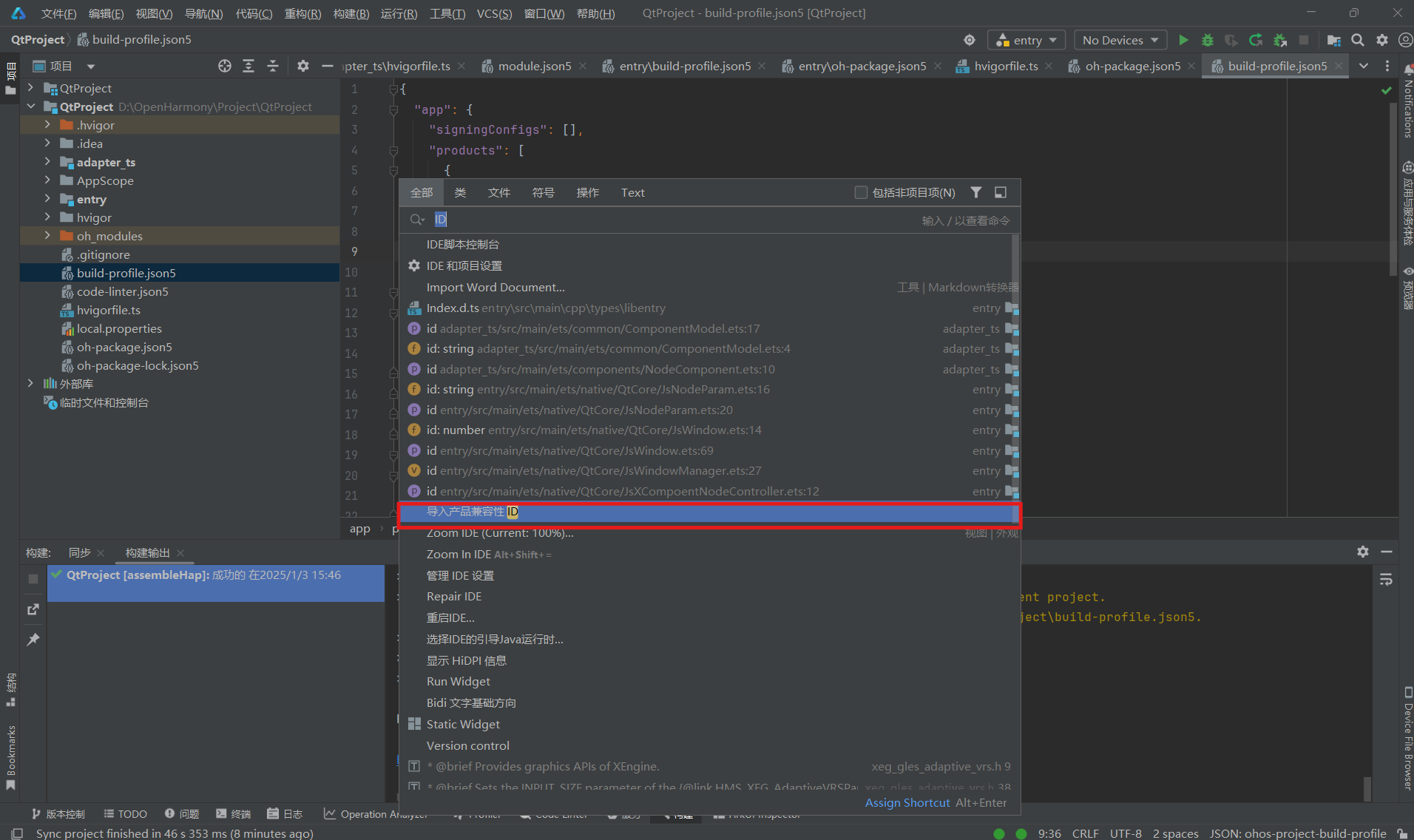Switch to the 符号 search tab
Image resolution: width=1414 pixels, height=840 pixels.
click(543, 192)
